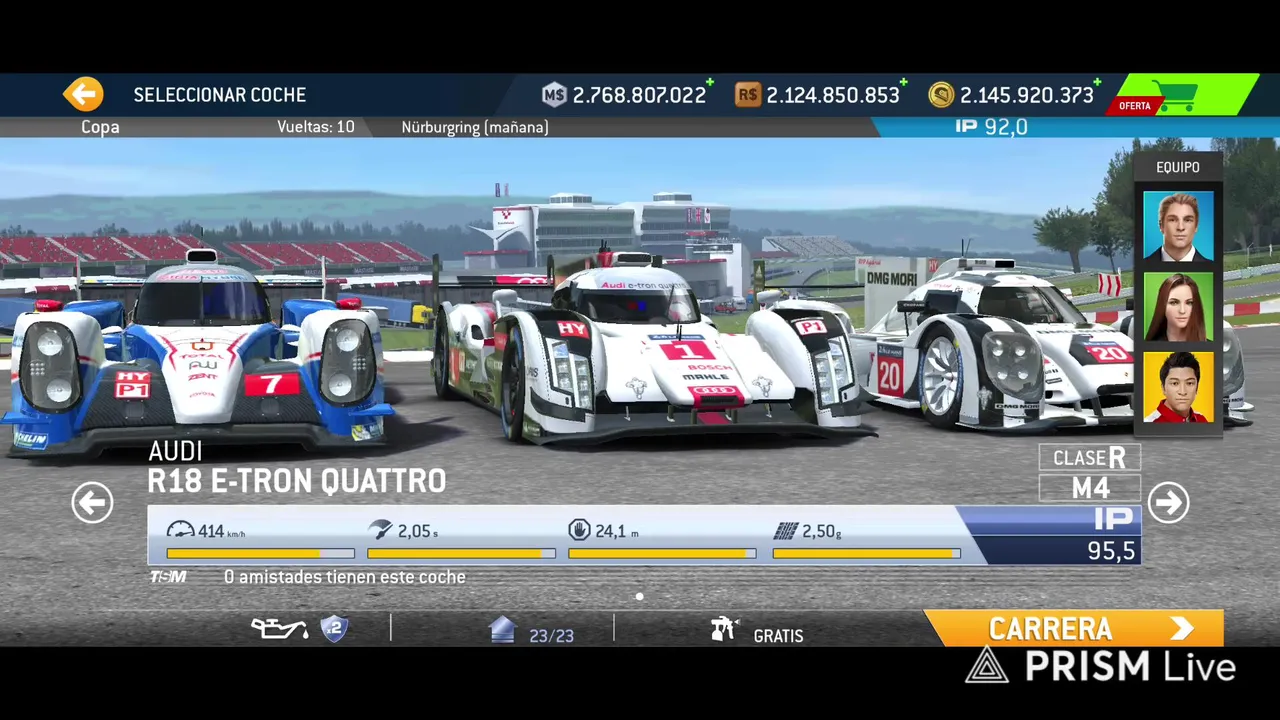The image size is (1280, 720).
Task: Tap the braking 24,1 m progress bar
Action: pos(662,553)
